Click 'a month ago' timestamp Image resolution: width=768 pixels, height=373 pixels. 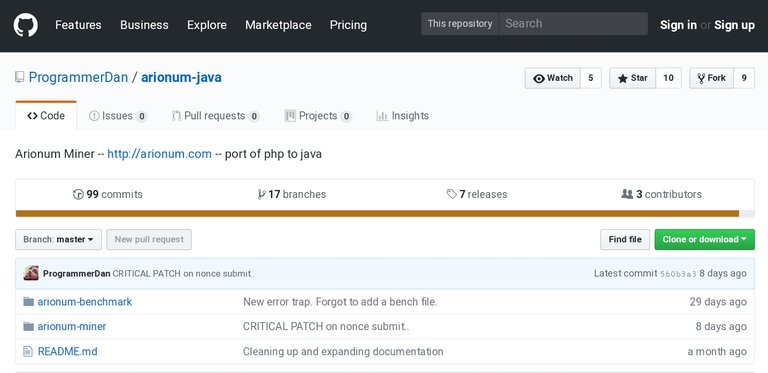pos(717,351)
